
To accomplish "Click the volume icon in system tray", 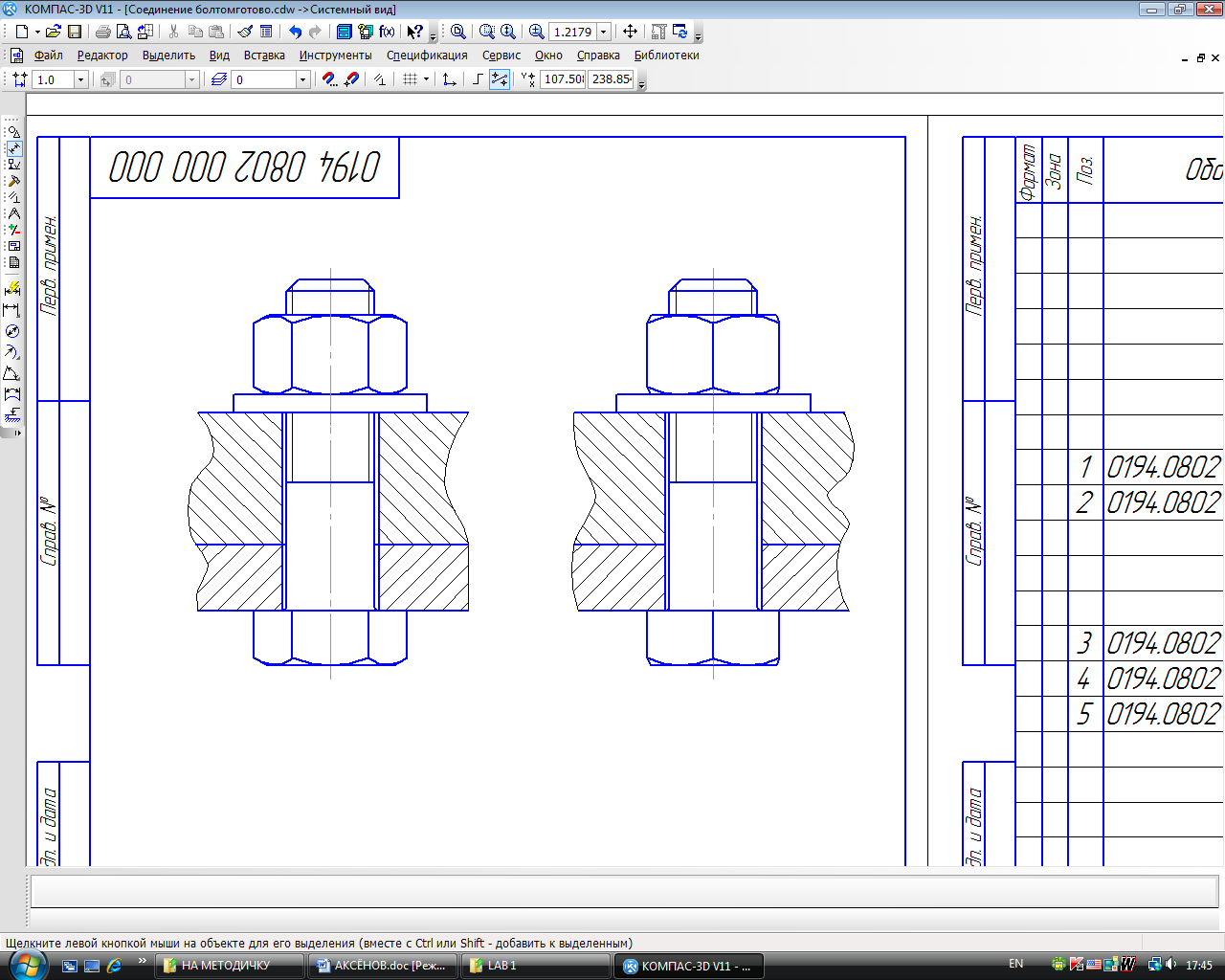I will point(1170,965).
